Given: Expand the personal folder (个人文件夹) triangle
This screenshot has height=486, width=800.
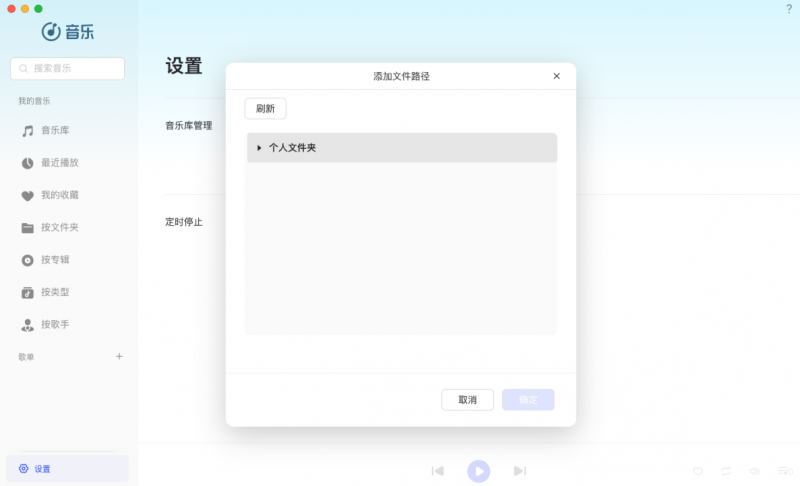Looking at the screenshot, I should [259, 148].
